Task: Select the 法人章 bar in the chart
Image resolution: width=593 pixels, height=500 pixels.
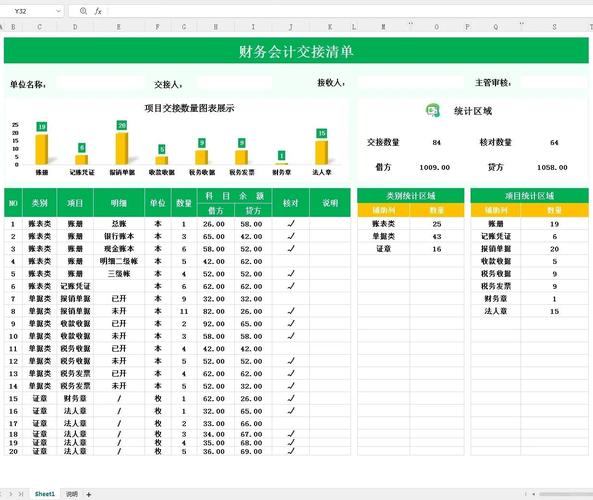Action: click(321, 152)
